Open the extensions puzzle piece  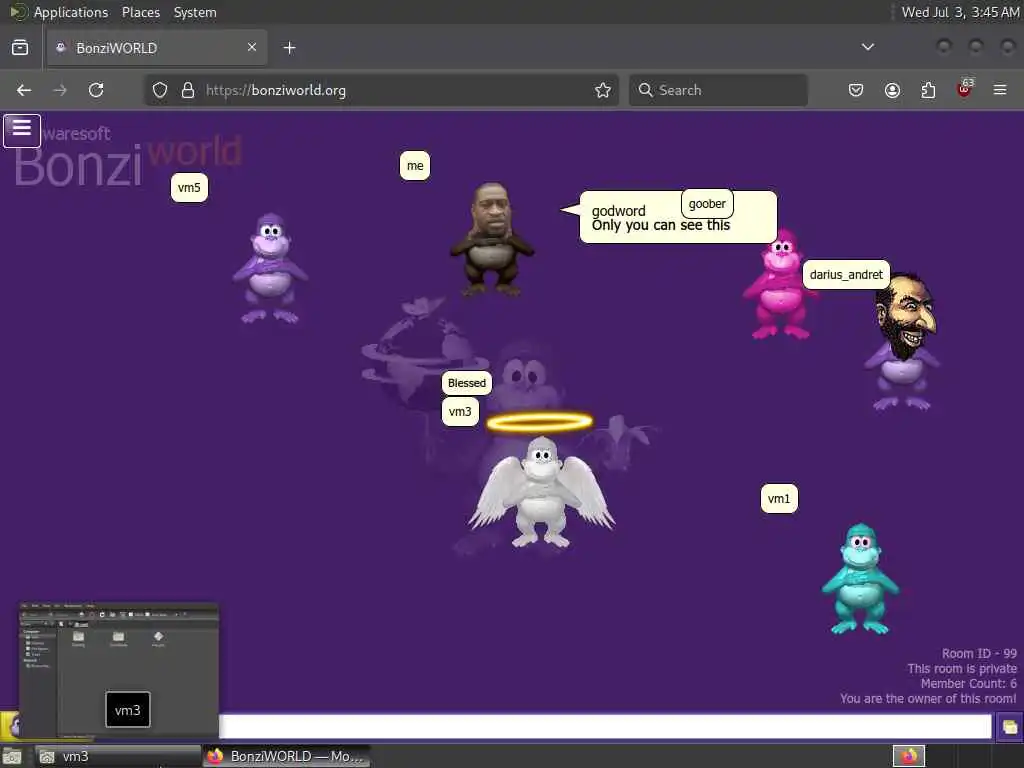tap(928, 90)
